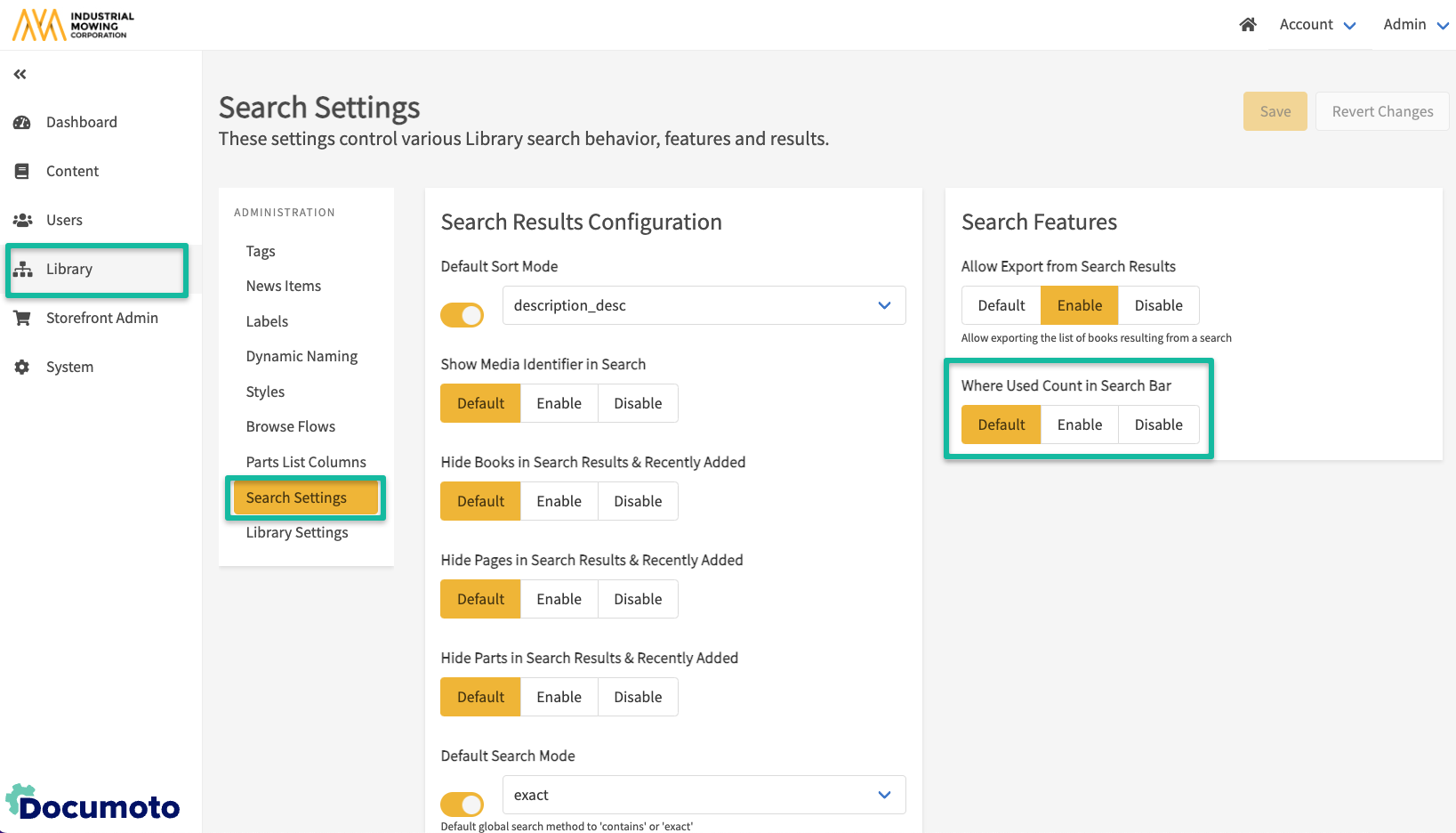Screen dimensions: 1456x833
Task: Click Revert Changes button
Action: 1382,112
